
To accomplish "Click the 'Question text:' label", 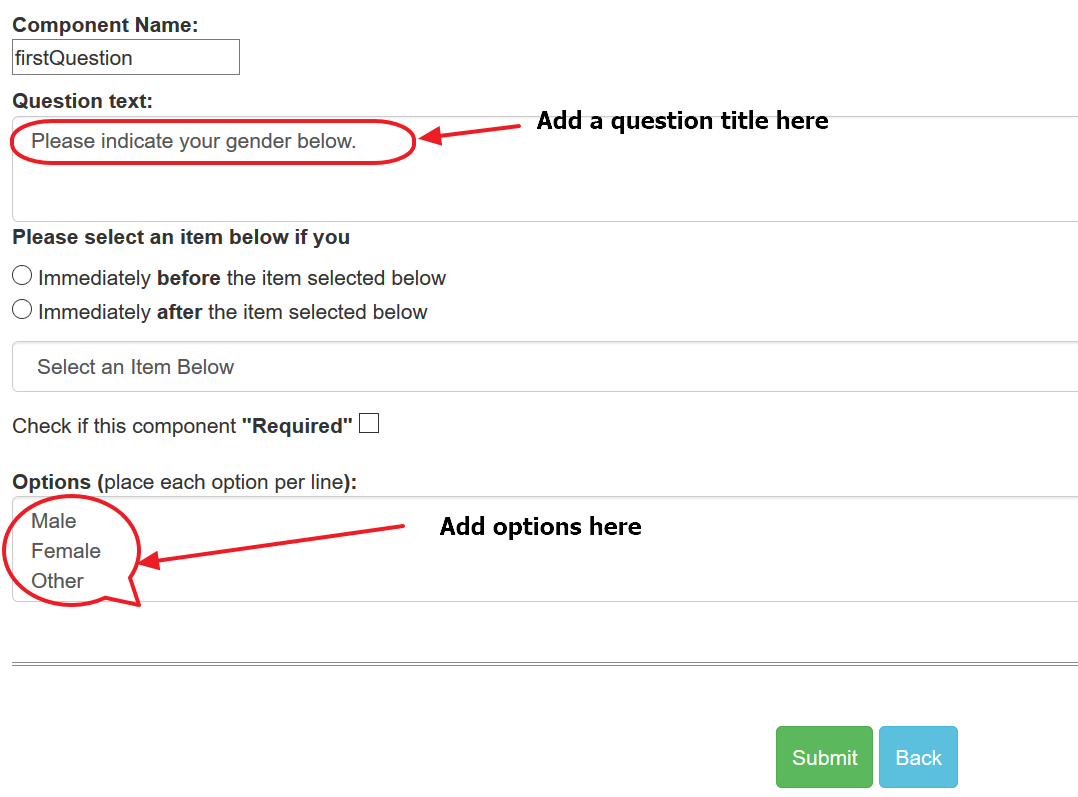I will point(82,101).
